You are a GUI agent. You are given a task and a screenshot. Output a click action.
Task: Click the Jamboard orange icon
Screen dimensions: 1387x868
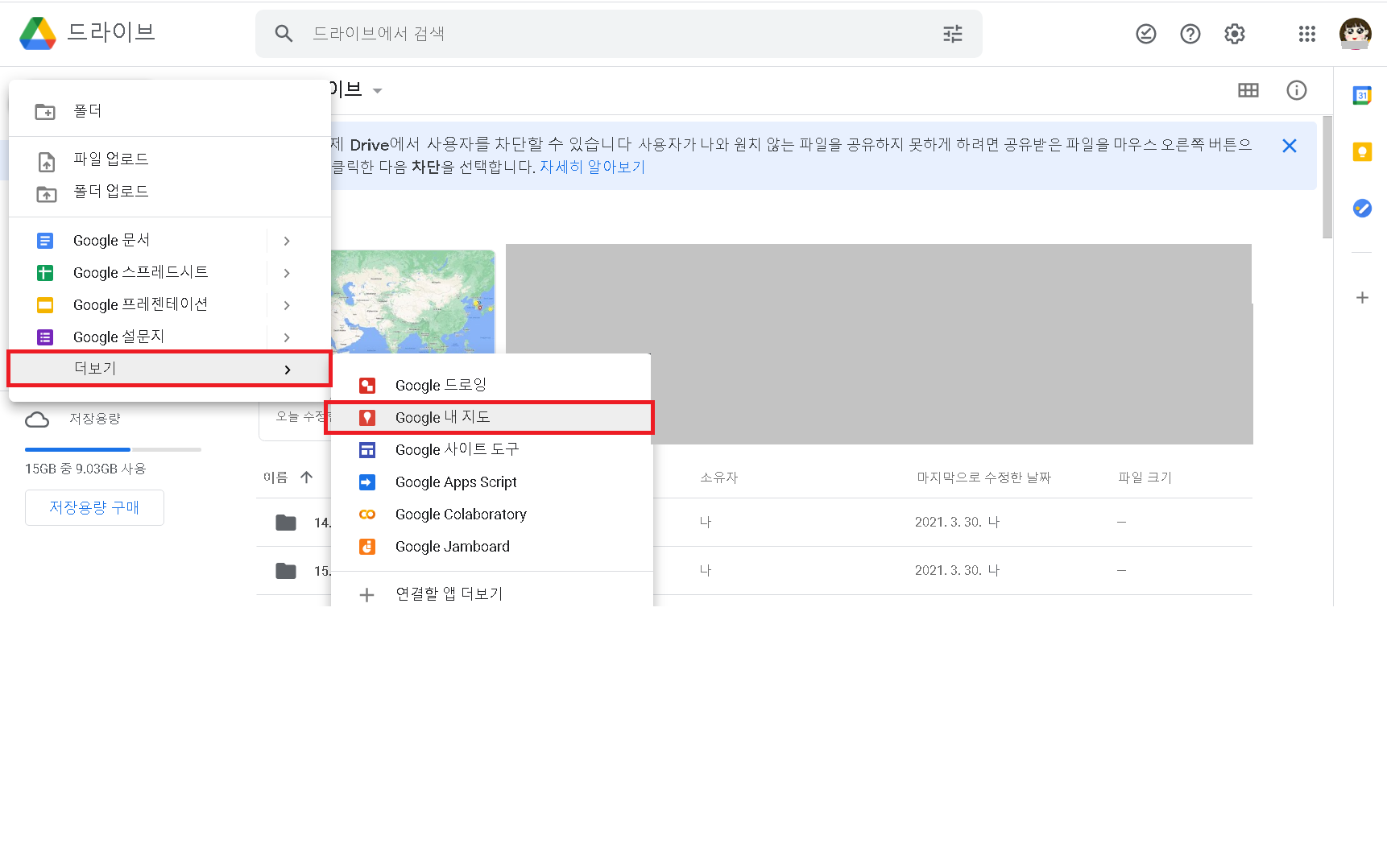(367, 547)
